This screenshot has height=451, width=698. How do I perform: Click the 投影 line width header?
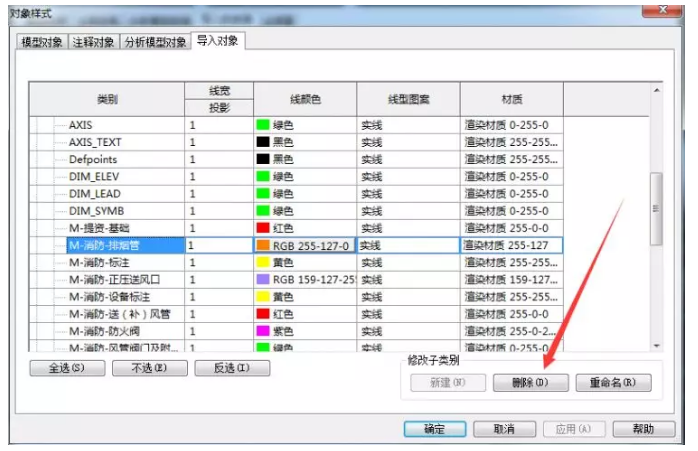click(219, 108)
